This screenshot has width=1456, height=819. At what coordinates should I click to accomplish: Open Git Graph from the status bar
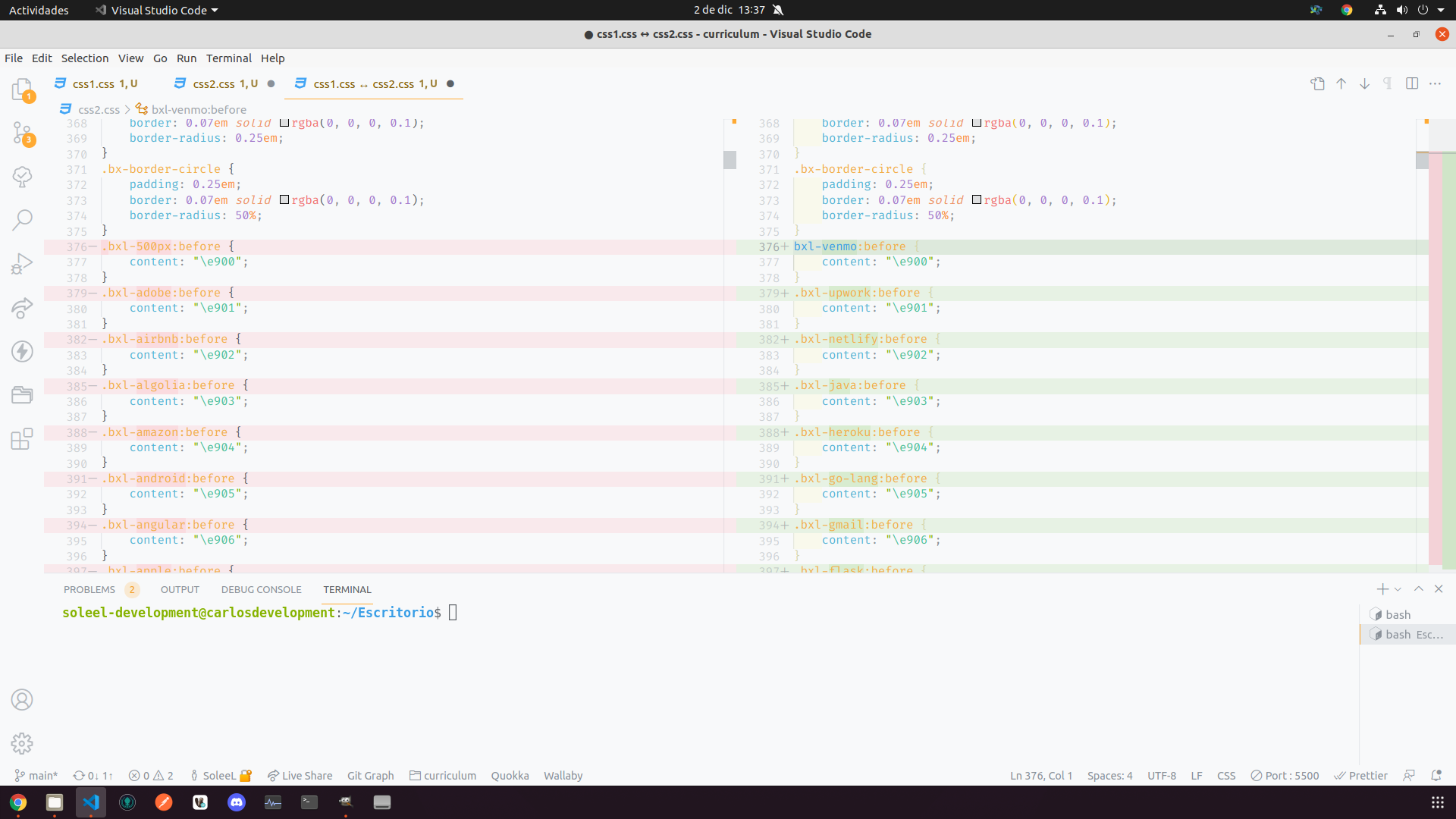370,775
